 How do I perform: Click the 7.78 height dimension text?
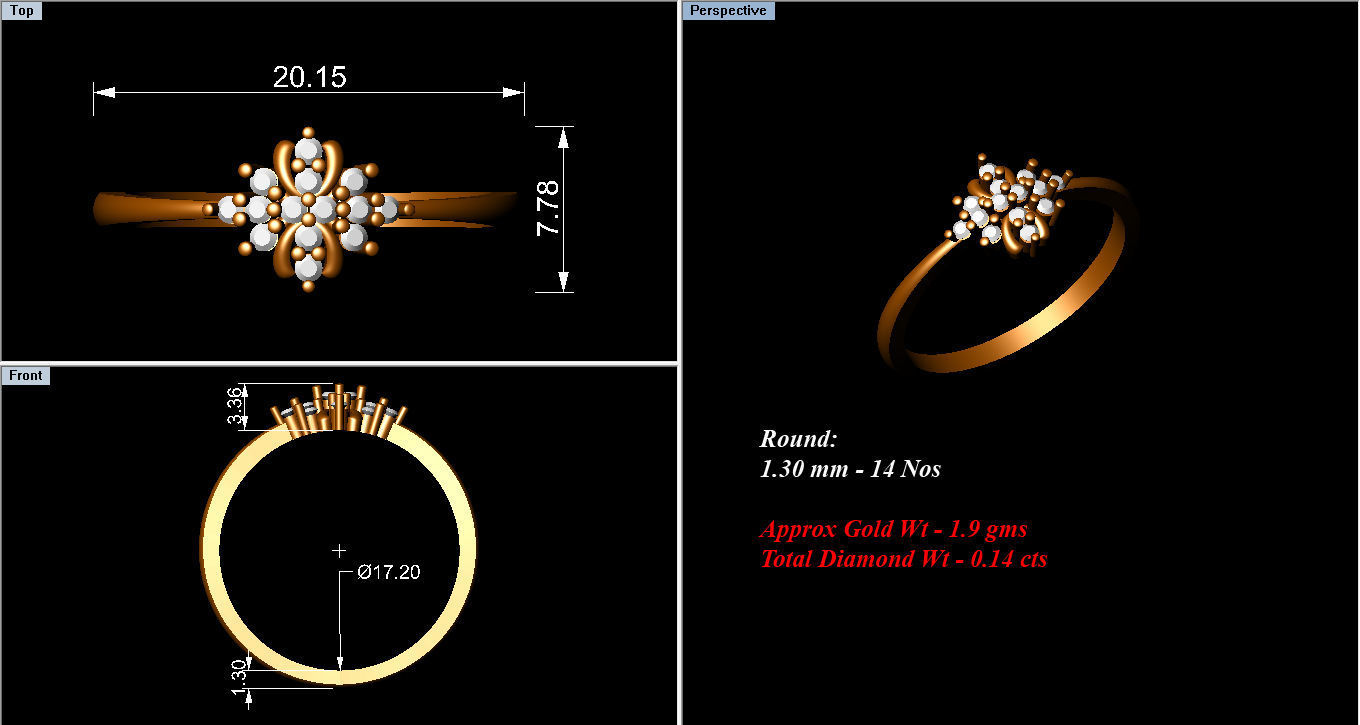coord(548,208)
